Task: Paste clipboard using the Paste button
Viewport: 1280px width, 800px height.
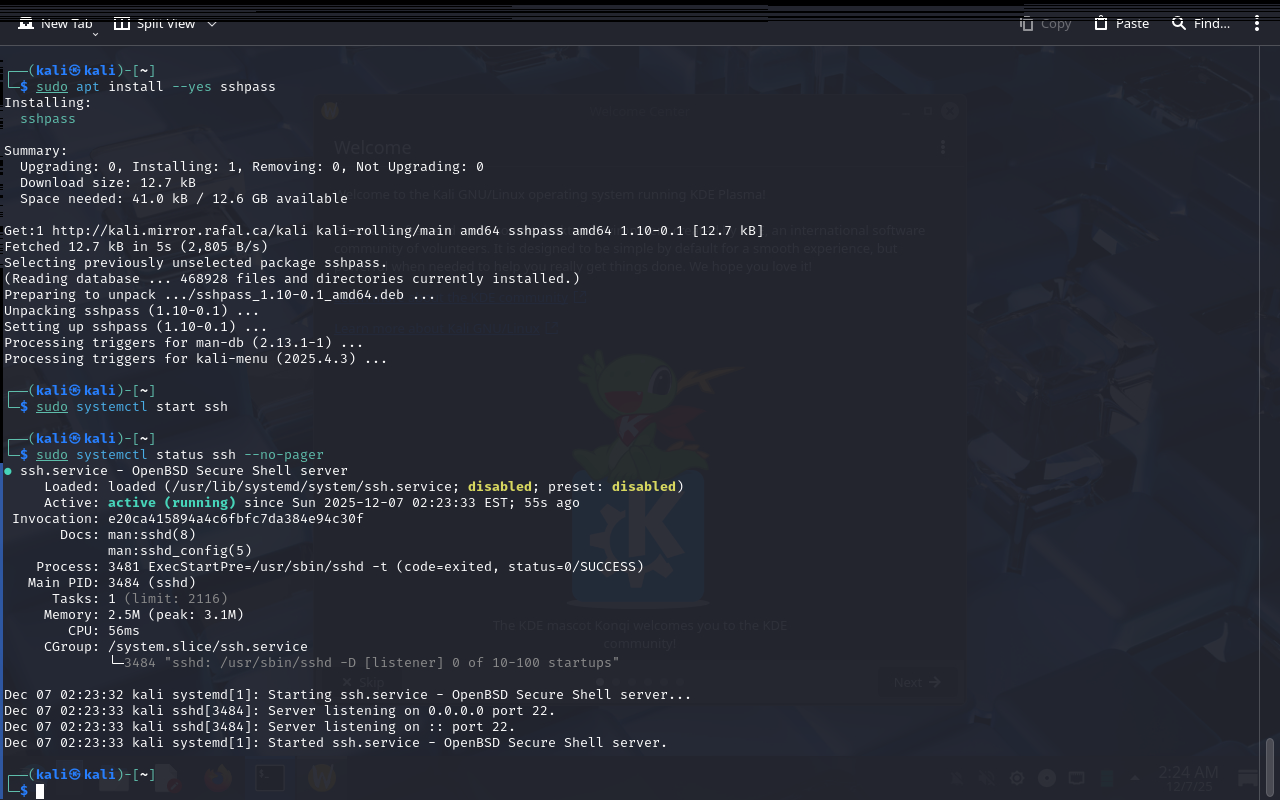Action: (1121, 23)
